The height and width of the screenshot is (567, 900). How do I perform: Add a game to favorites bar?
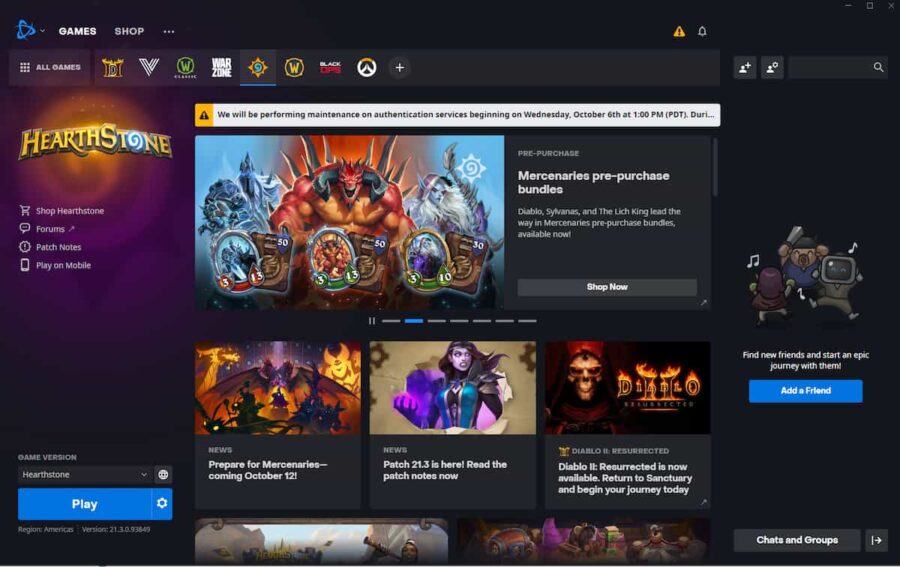(399, 68)
